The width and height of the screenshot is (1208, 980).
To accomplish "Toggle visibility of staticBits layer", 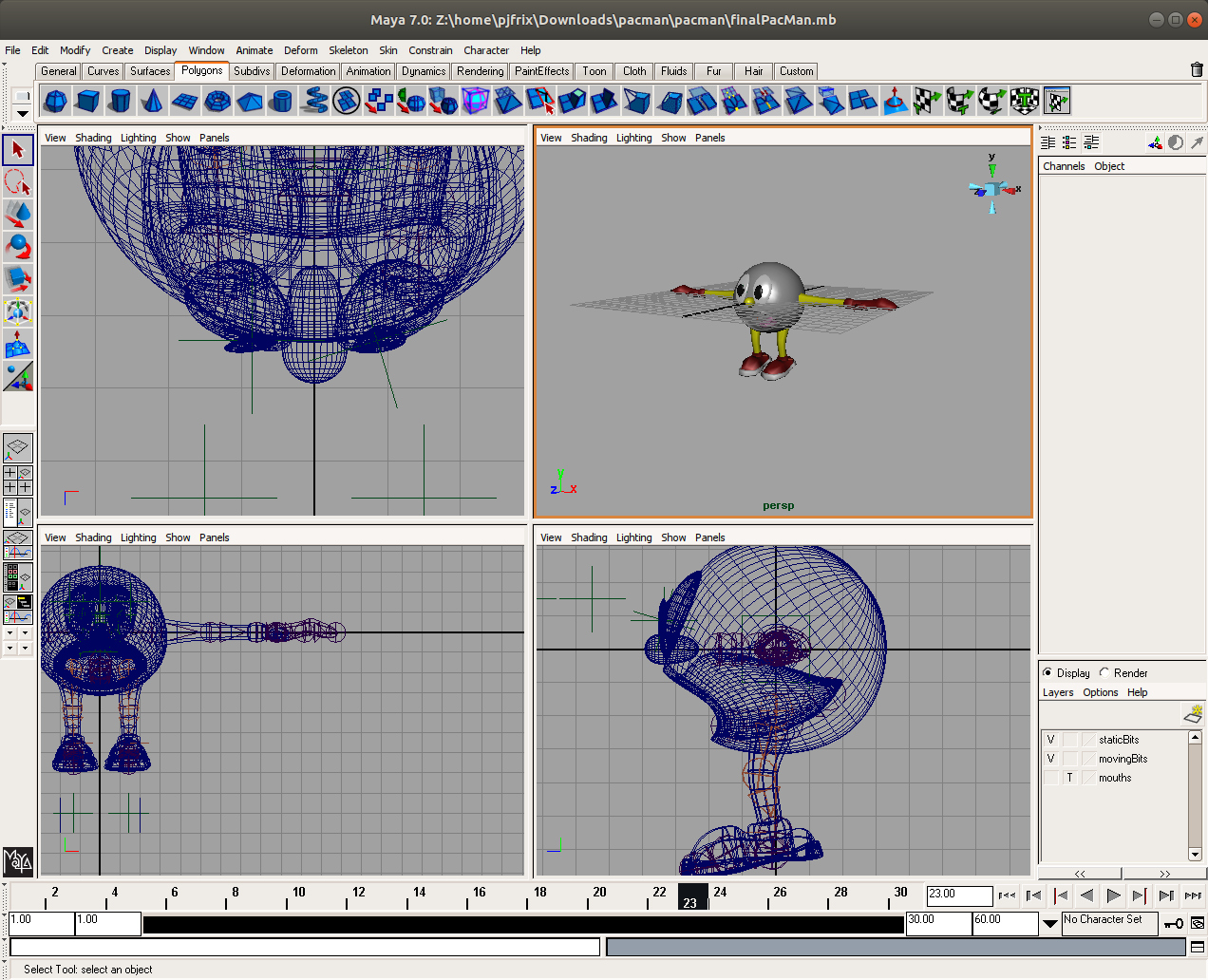I will (x=1050, y=740).
